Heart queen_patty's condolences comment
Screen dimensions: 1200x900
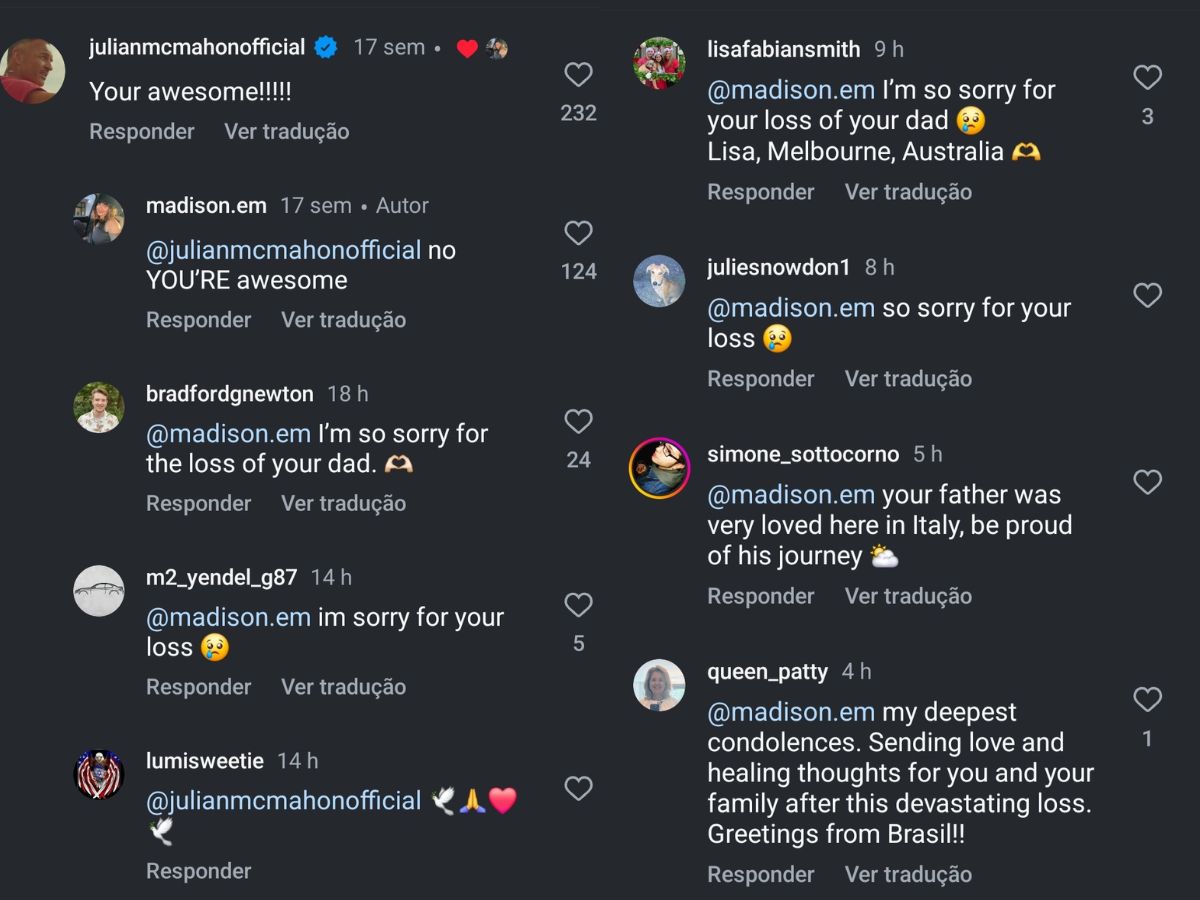coord(1147,699)
